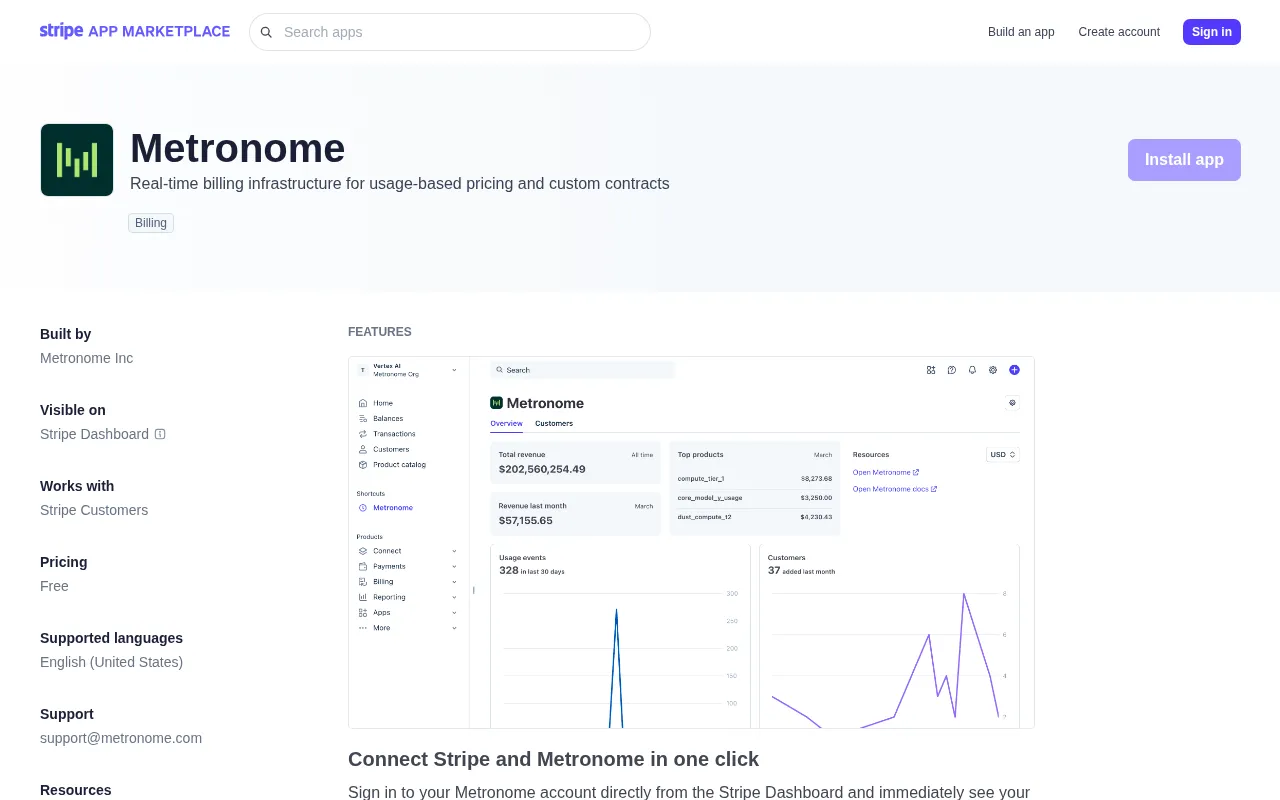Click the Sign in button

coord(1212,32)
